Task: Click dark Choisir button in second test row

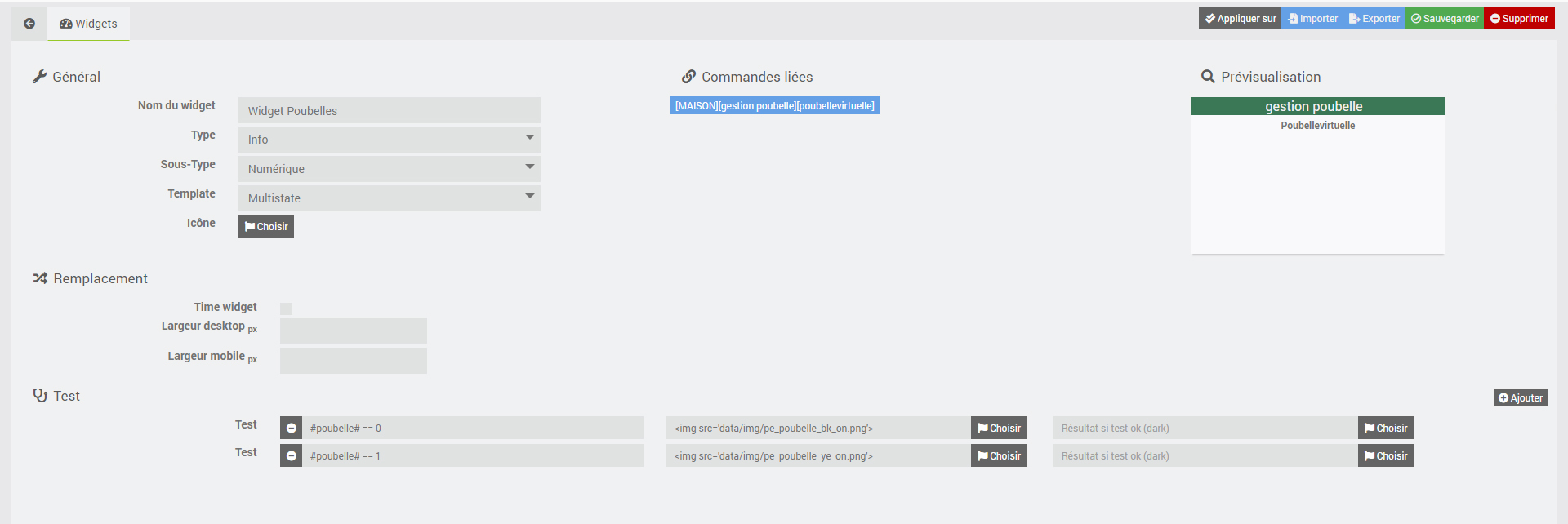Action: click(1386, 455)
